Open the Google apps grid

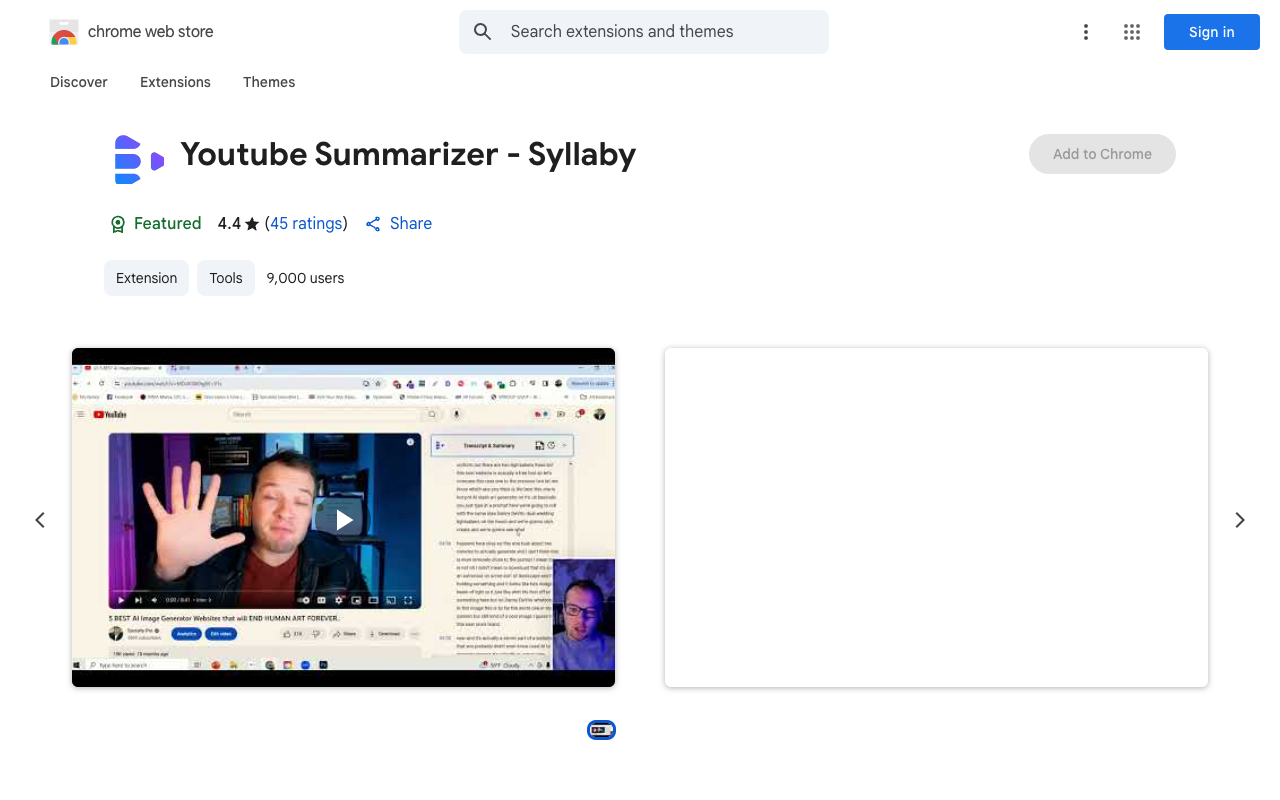(1132, 32)
